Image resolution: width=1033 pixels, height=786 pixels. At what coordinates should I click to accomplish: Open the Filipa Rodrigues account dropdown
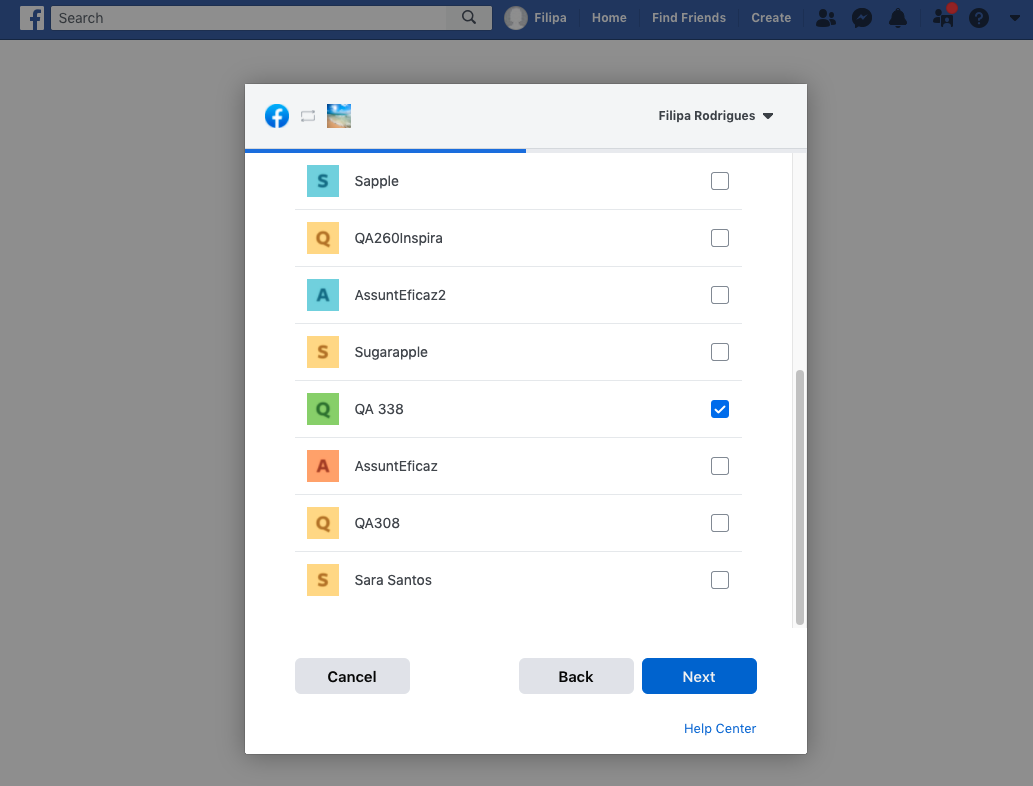point(715,116)
